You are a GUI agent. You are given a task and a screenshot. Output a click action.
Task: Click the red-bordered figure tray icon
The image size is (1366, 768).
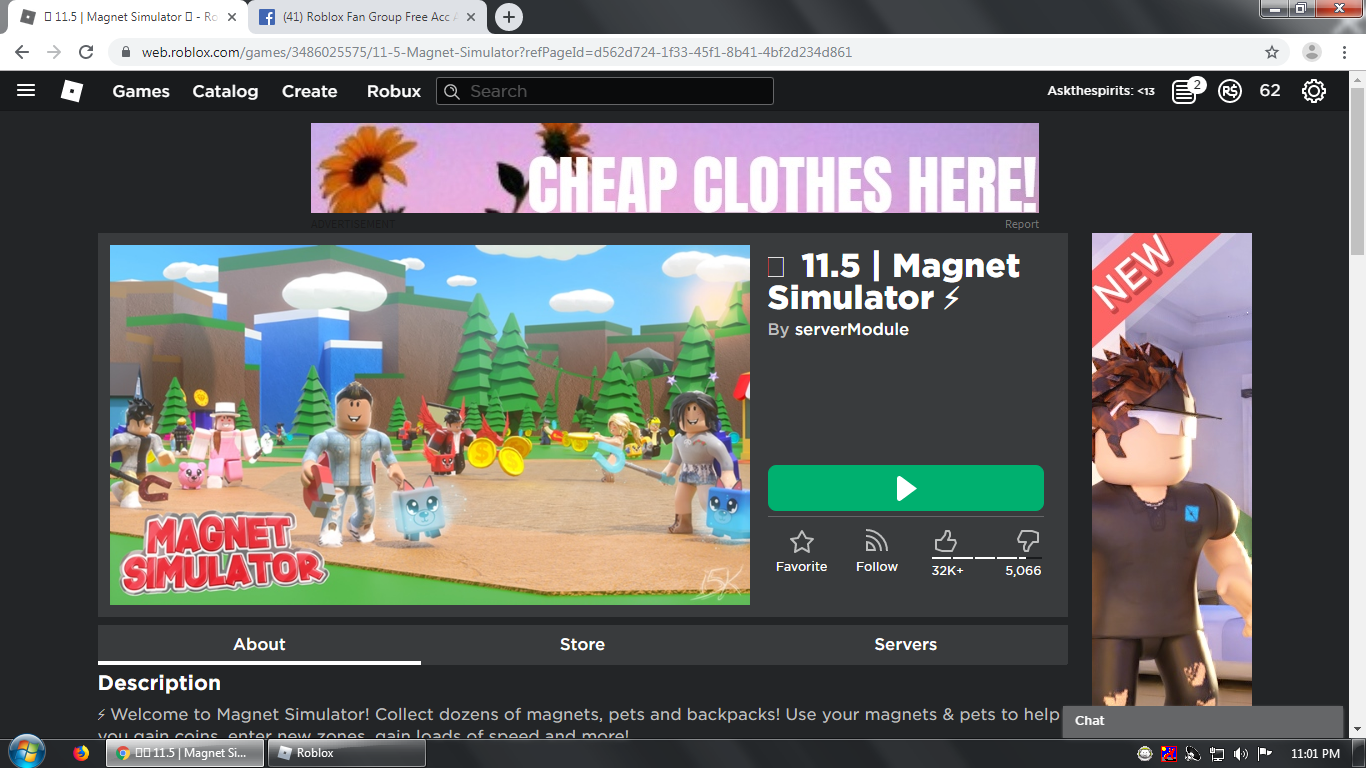(x=1169, y=753)
